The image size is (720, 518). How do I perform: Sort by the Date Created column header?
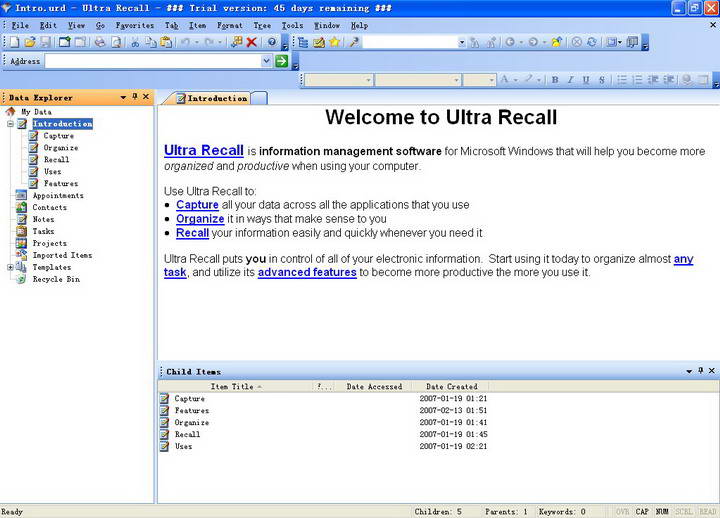point(451,386)
